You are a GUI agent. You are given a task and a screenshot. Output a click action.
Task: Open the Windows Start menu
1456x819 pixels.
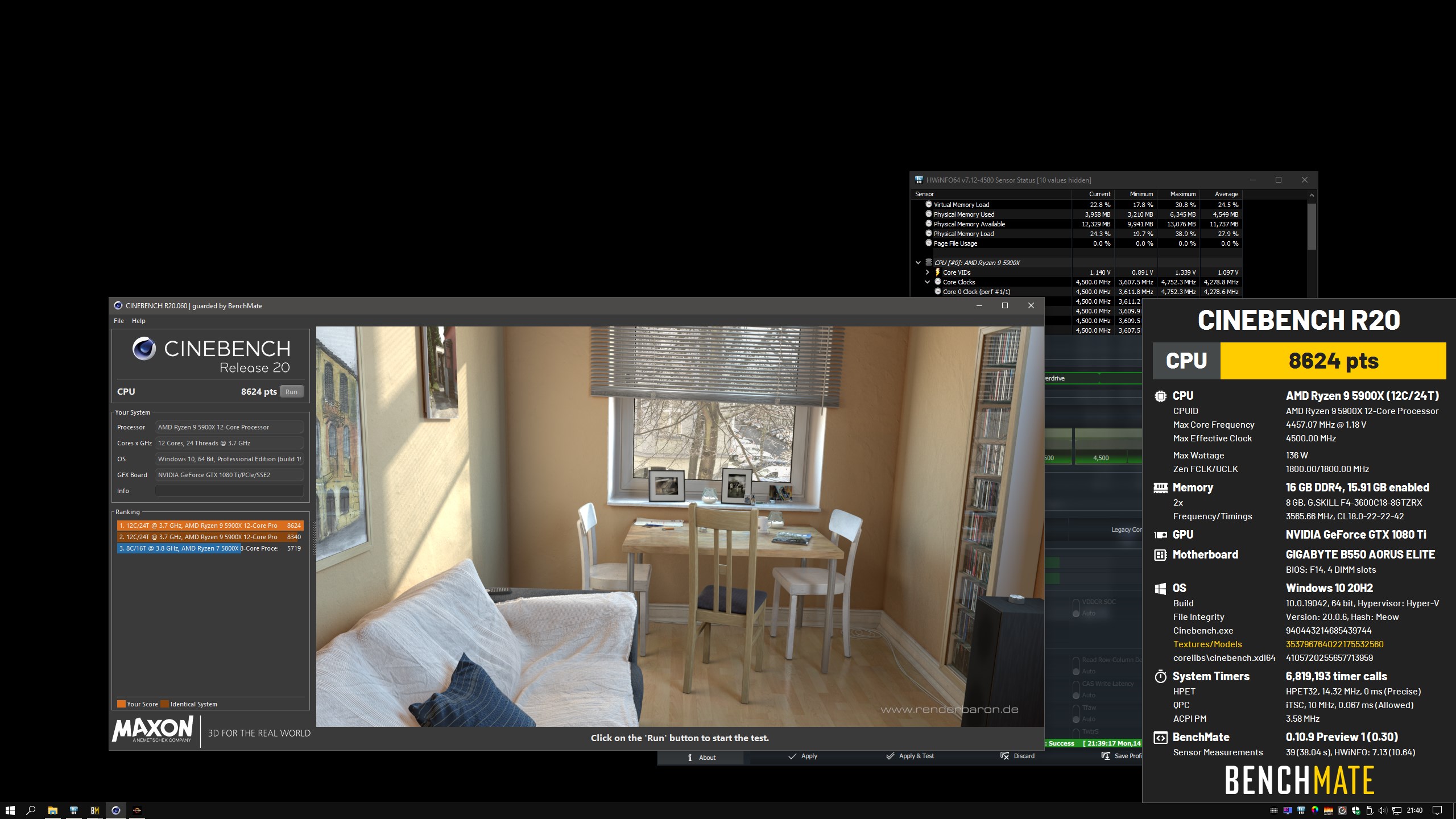(x=10, y=810)
